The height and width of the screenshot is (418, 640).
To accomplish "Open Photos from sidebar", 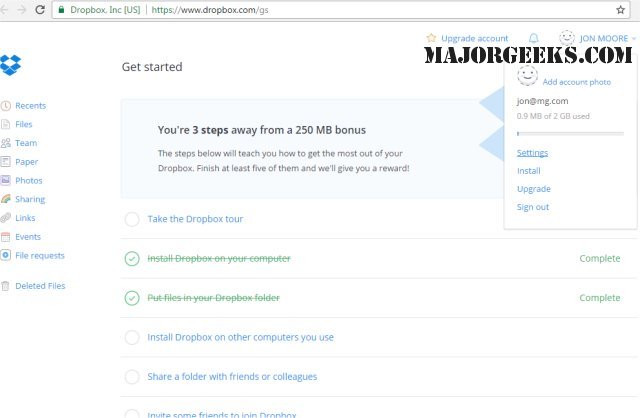I will 29,180.
